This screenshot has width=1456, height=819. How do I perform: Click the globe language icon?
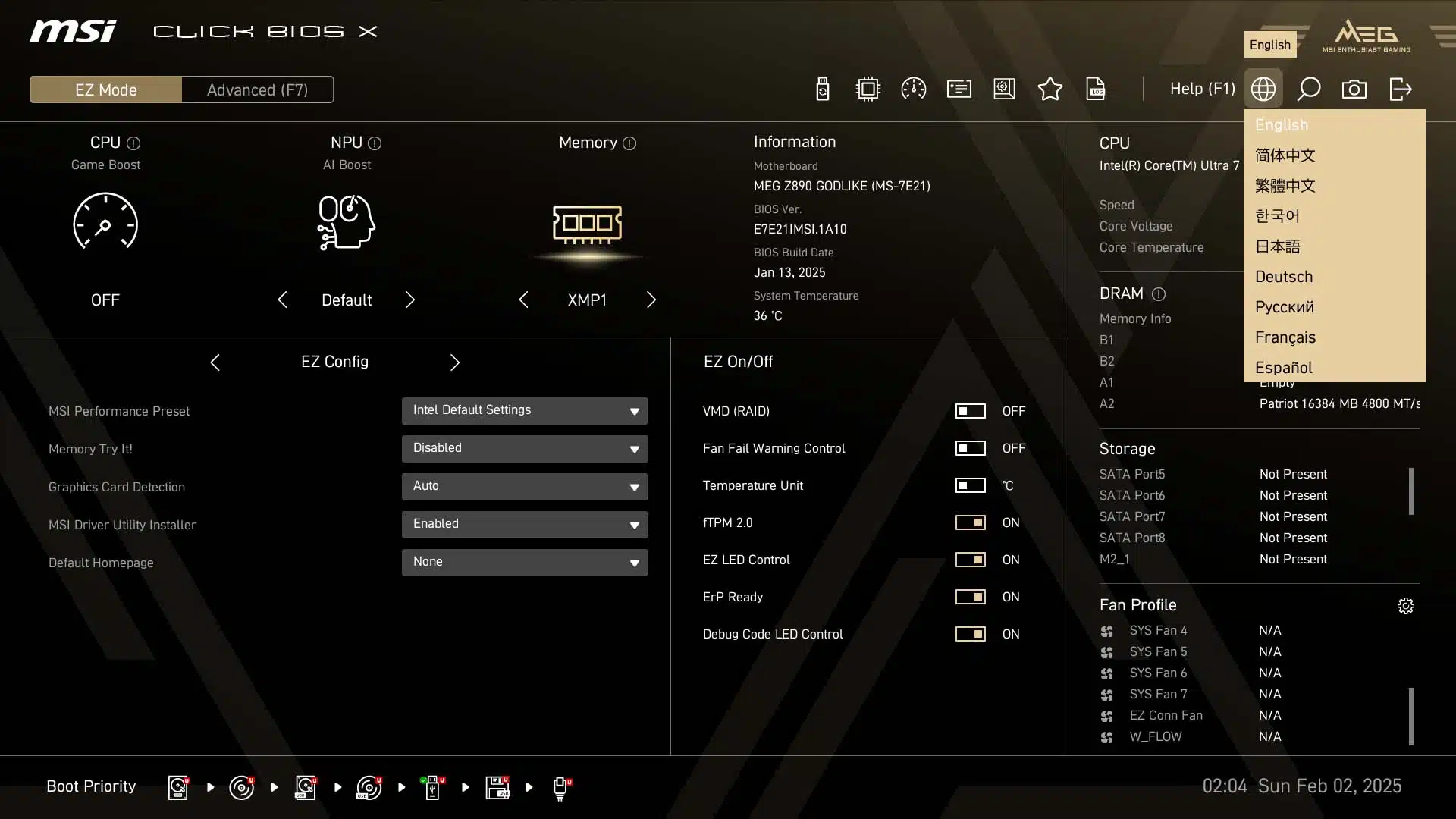point(1263,89)
